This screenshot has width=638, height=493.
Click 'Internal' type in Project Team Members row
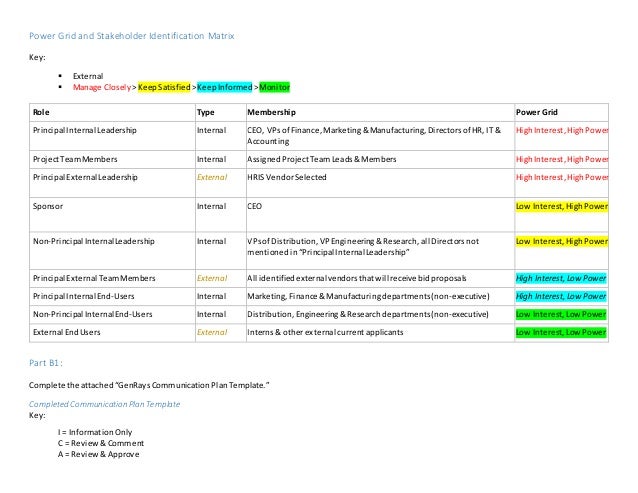(212, 159)
